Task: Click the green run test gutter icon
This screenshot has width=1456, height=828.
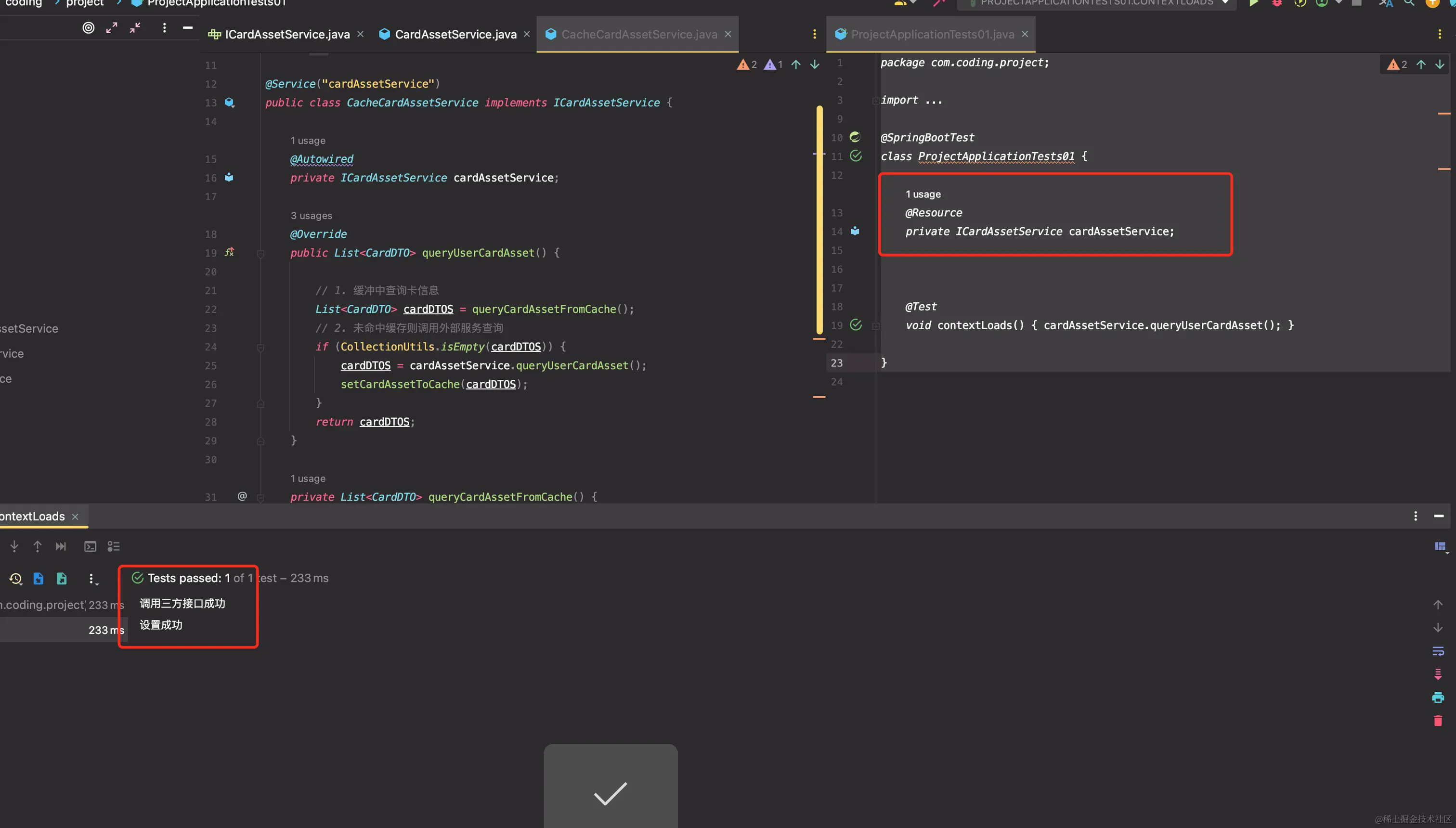Action: pos(856,325)
